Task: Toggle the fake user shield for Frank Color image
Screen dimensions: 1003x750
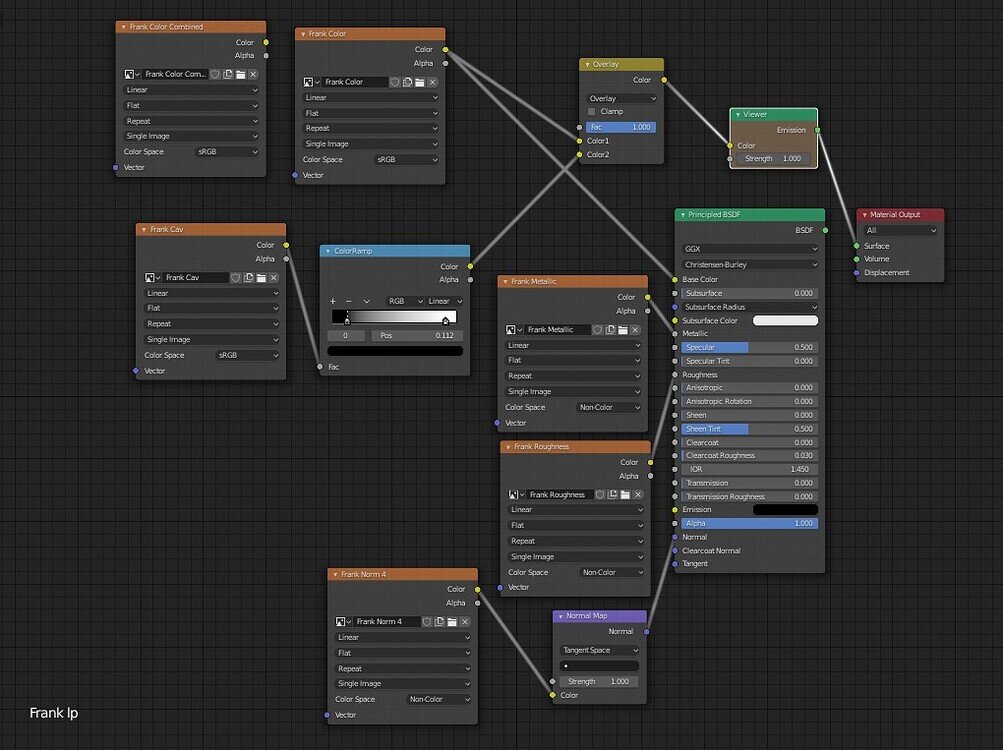Action: [x=395, y=81]
